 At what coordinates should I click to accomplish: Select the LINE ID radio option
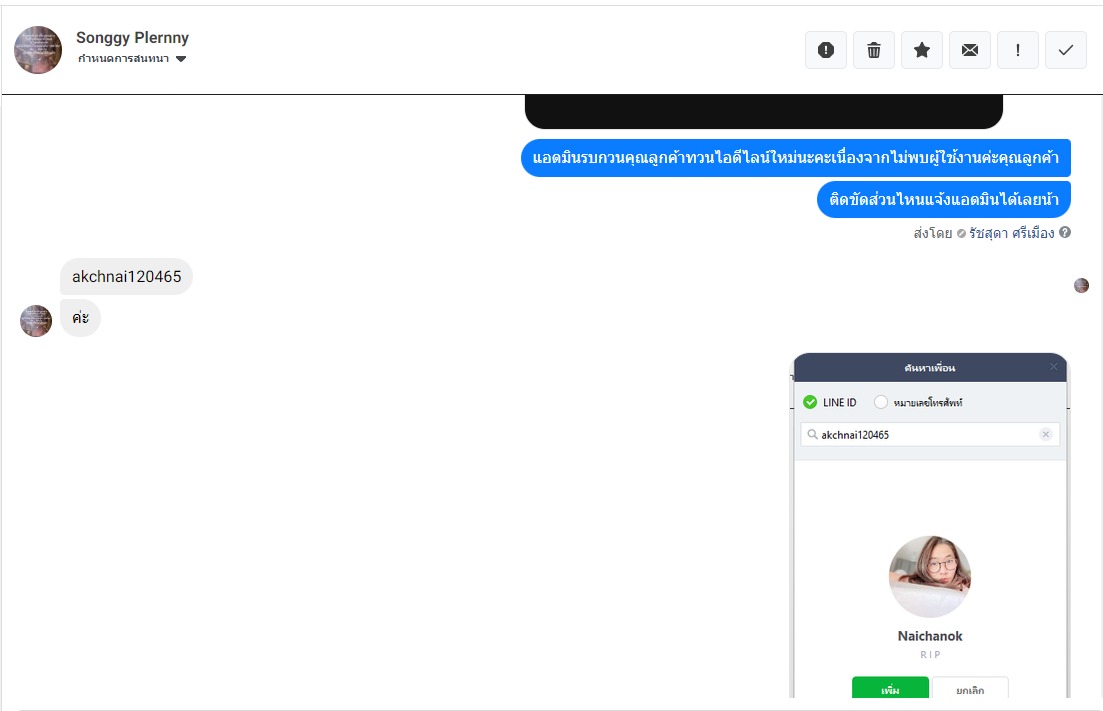tap(810, 402)
